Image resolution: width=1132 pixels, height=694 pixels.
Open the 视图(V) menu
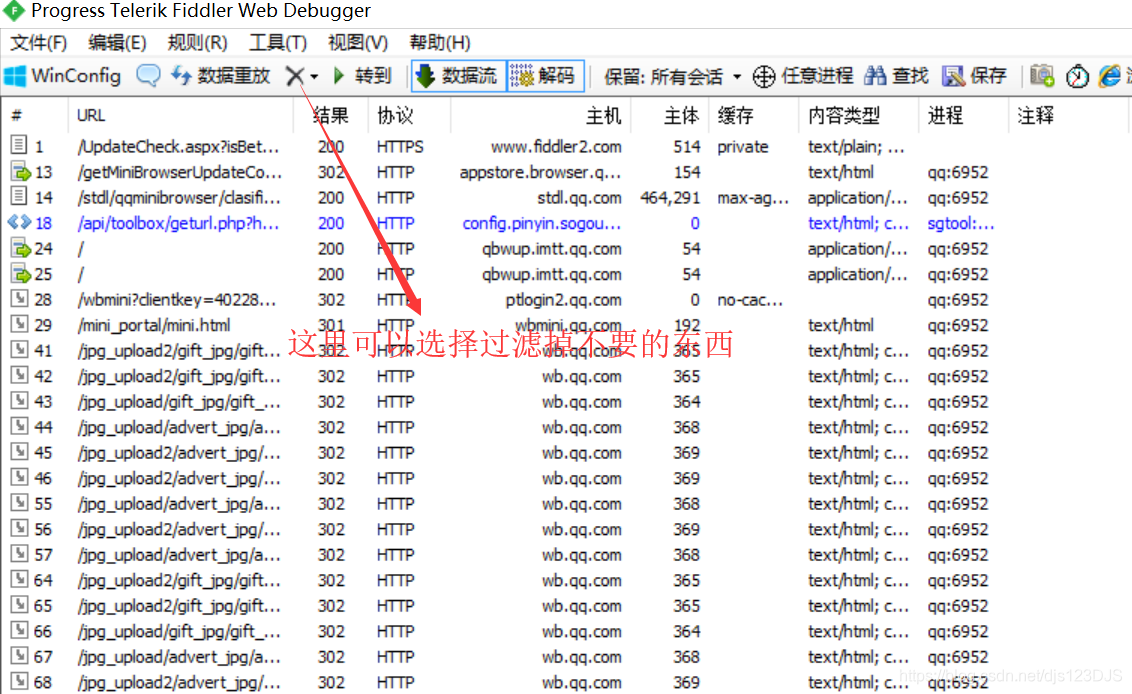tap(357, 43)
